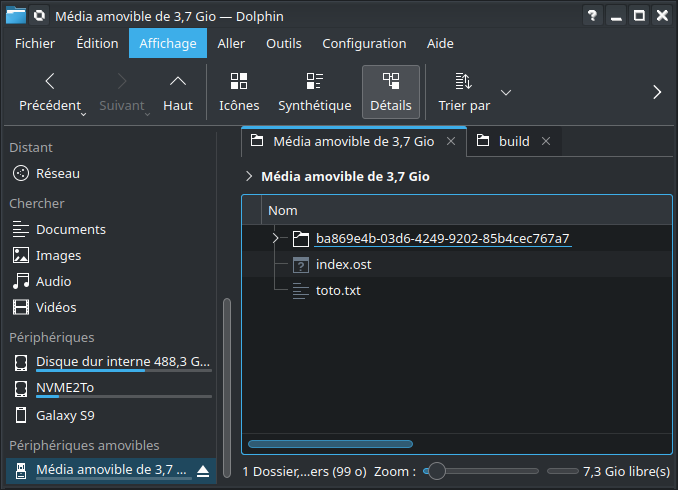Open the Affichage menu
The width and height of the screenshot is (678, 490).
(x=167, y=43)
